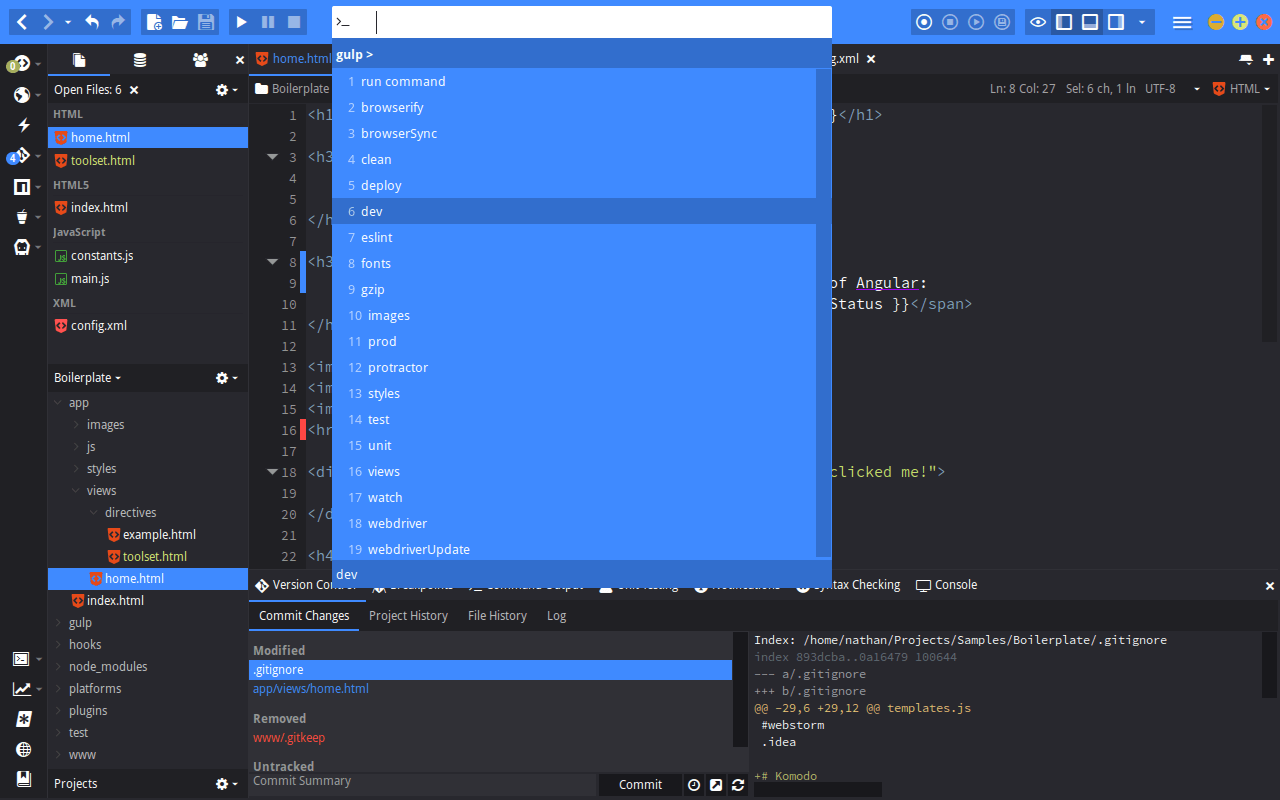
Task: Expand the images folder
Action: [x=76, y=425]
